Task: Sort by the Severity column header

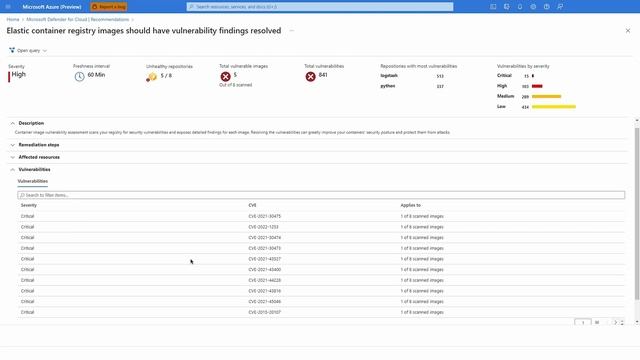Action: (29, 205)
